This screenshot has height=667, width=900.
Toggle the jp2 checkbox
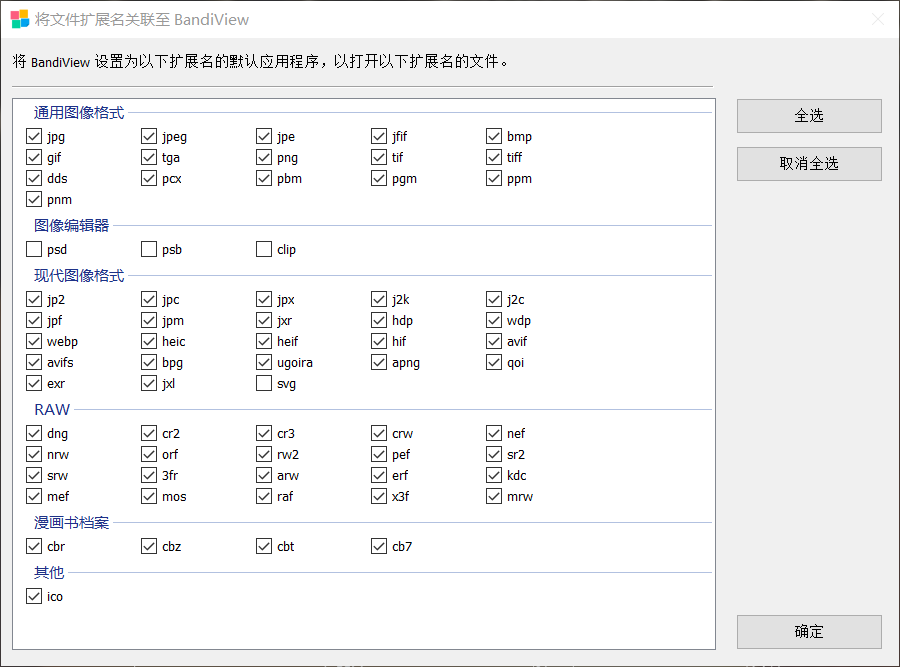click(34, 299)
